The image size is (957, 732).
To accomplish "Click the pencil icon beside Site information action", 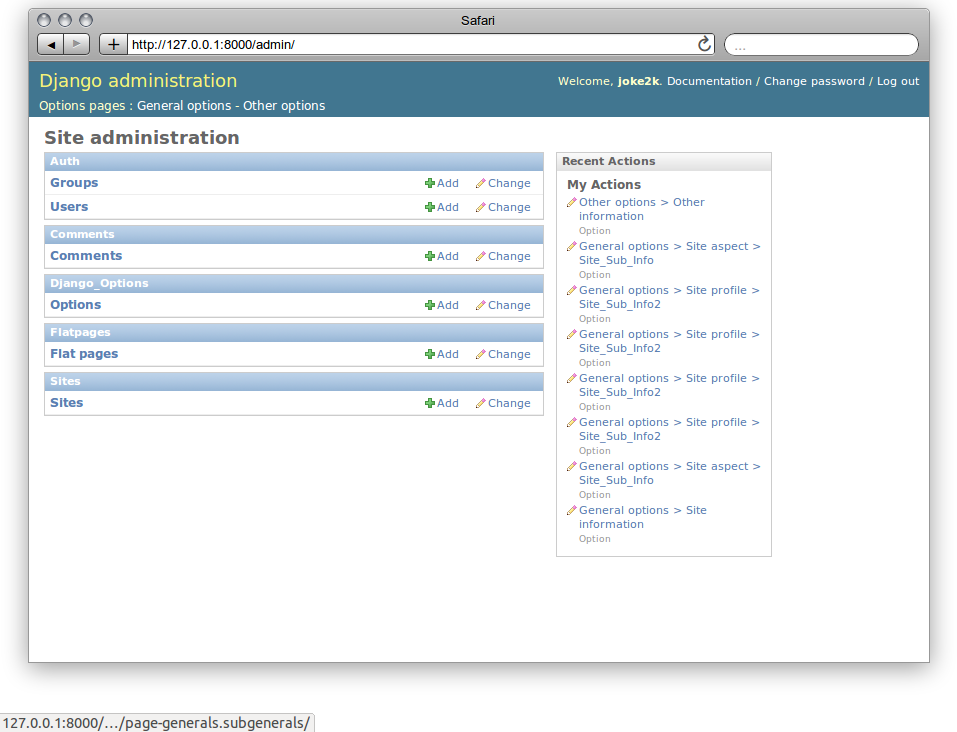I will [572, 510].
